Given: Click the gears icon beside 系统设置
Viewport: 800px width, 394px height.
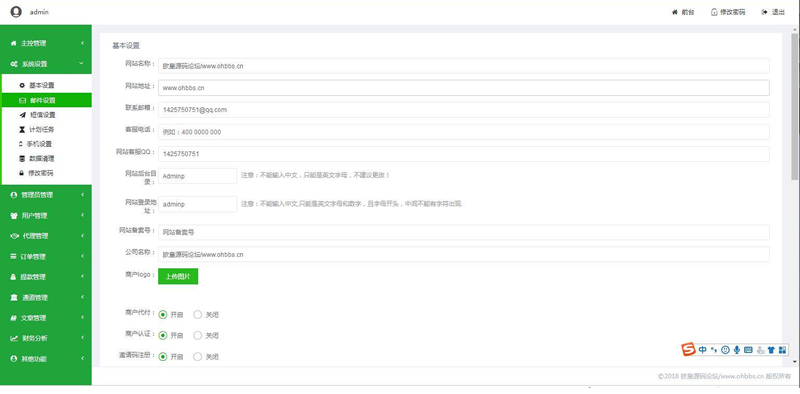Looking at the screenshot, I should 14,64.
